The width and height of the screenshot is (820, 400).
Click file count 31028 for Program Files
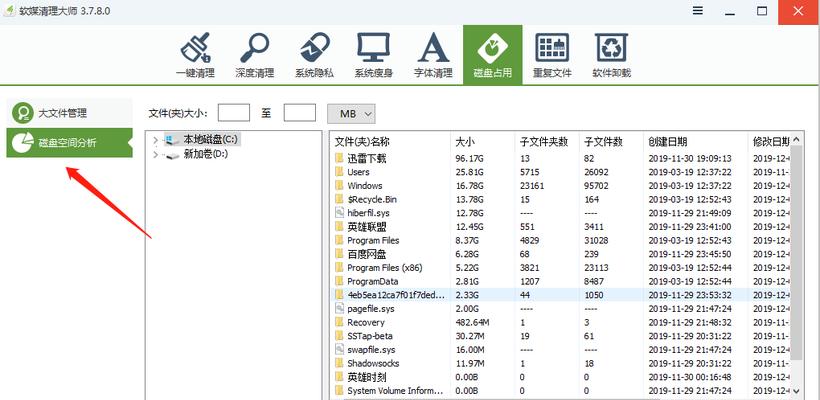click(596, 241)
